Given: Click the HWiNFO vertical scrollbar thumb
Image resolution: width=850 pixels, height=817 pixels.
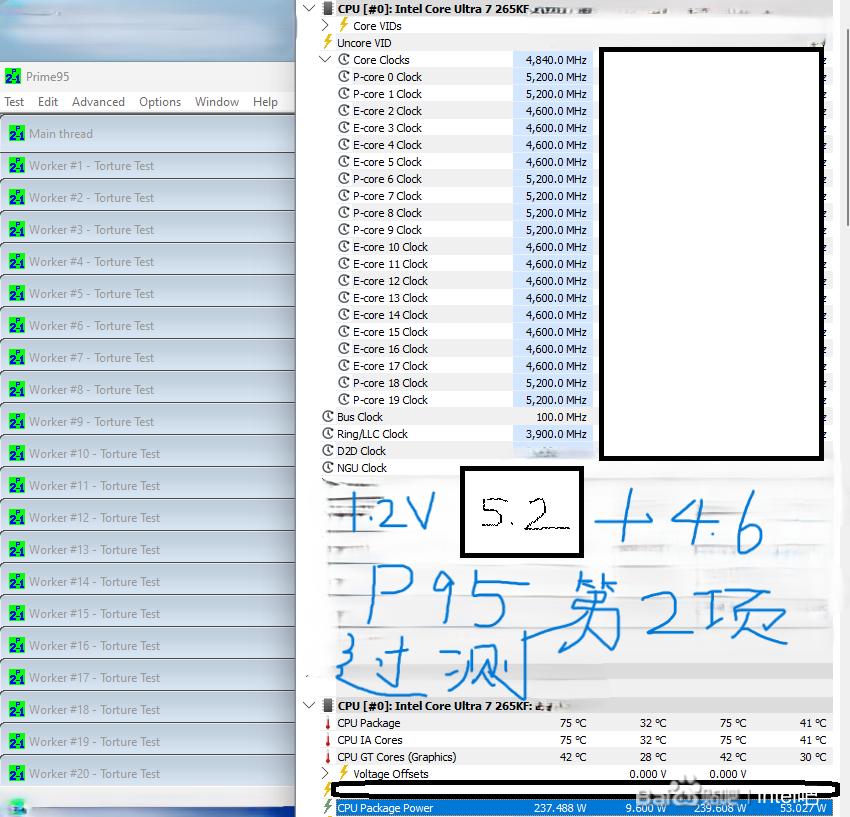Looking at the screenshot, I should click(x=847, y=127).
